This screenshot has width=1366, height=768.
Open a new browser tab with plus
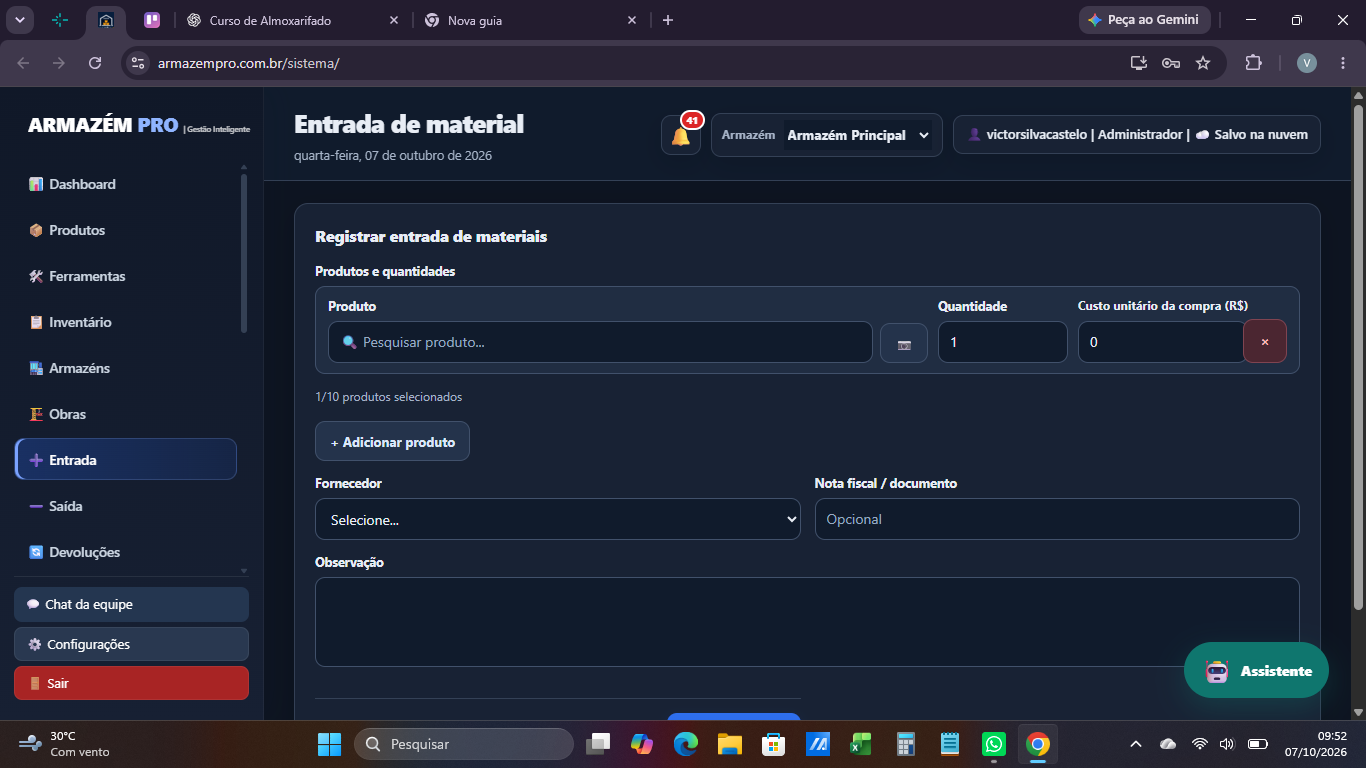point(668,20)
